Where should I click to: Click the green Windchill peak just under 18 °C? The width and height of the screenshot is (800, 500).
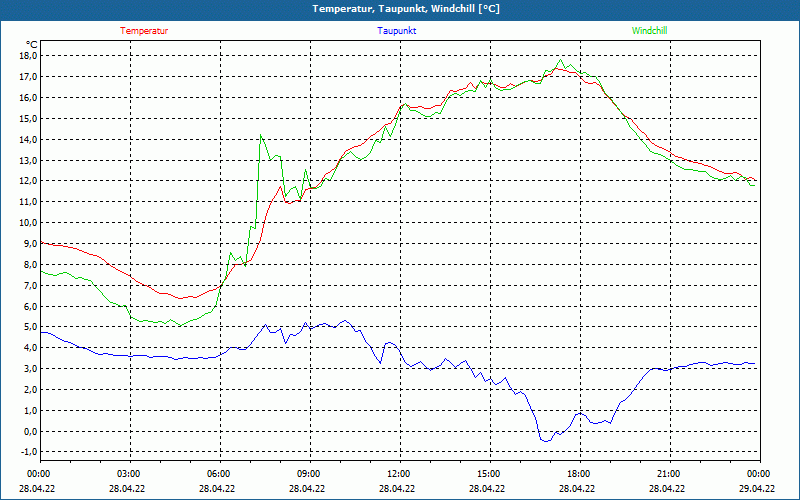point(561,60)
